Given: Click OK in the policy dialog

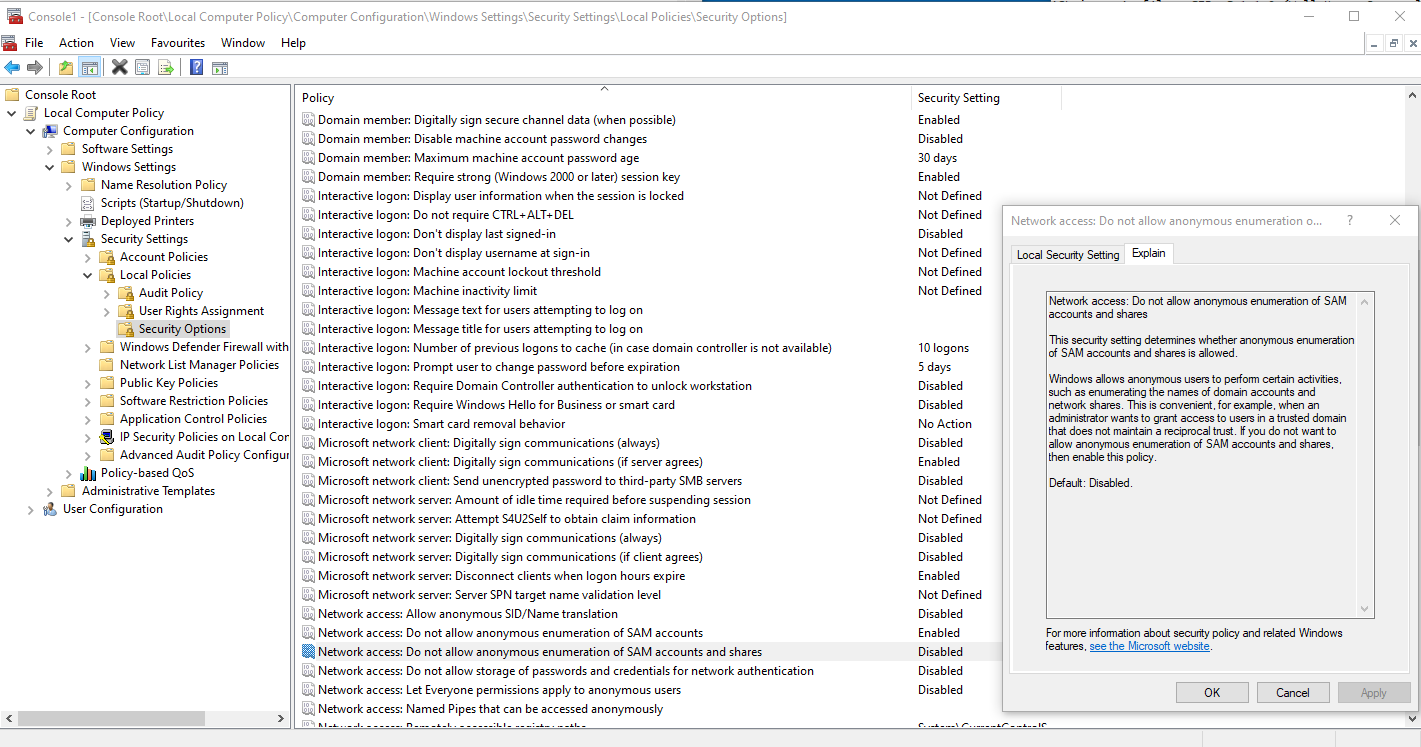Looking at the screenshot, I should click(1212, 693).
